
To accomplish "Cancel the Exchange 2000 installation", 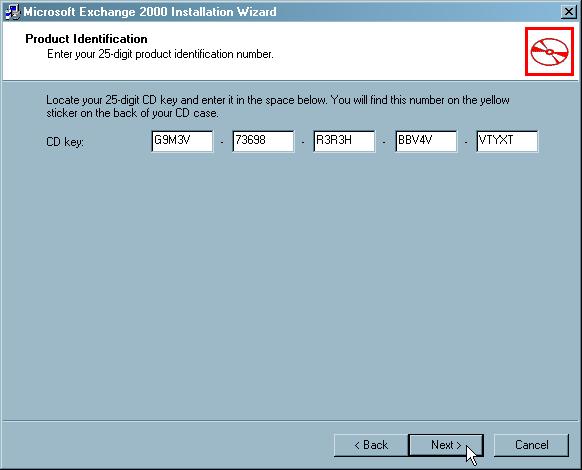I will (531, 445).
